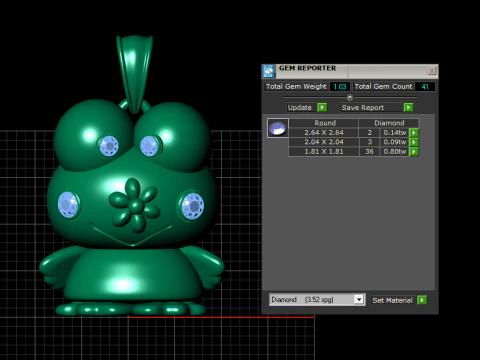The width and height of the screenshot is (480, 360).
Task: Open the Diamond material dropdown arrow
Action: [359, 300]
